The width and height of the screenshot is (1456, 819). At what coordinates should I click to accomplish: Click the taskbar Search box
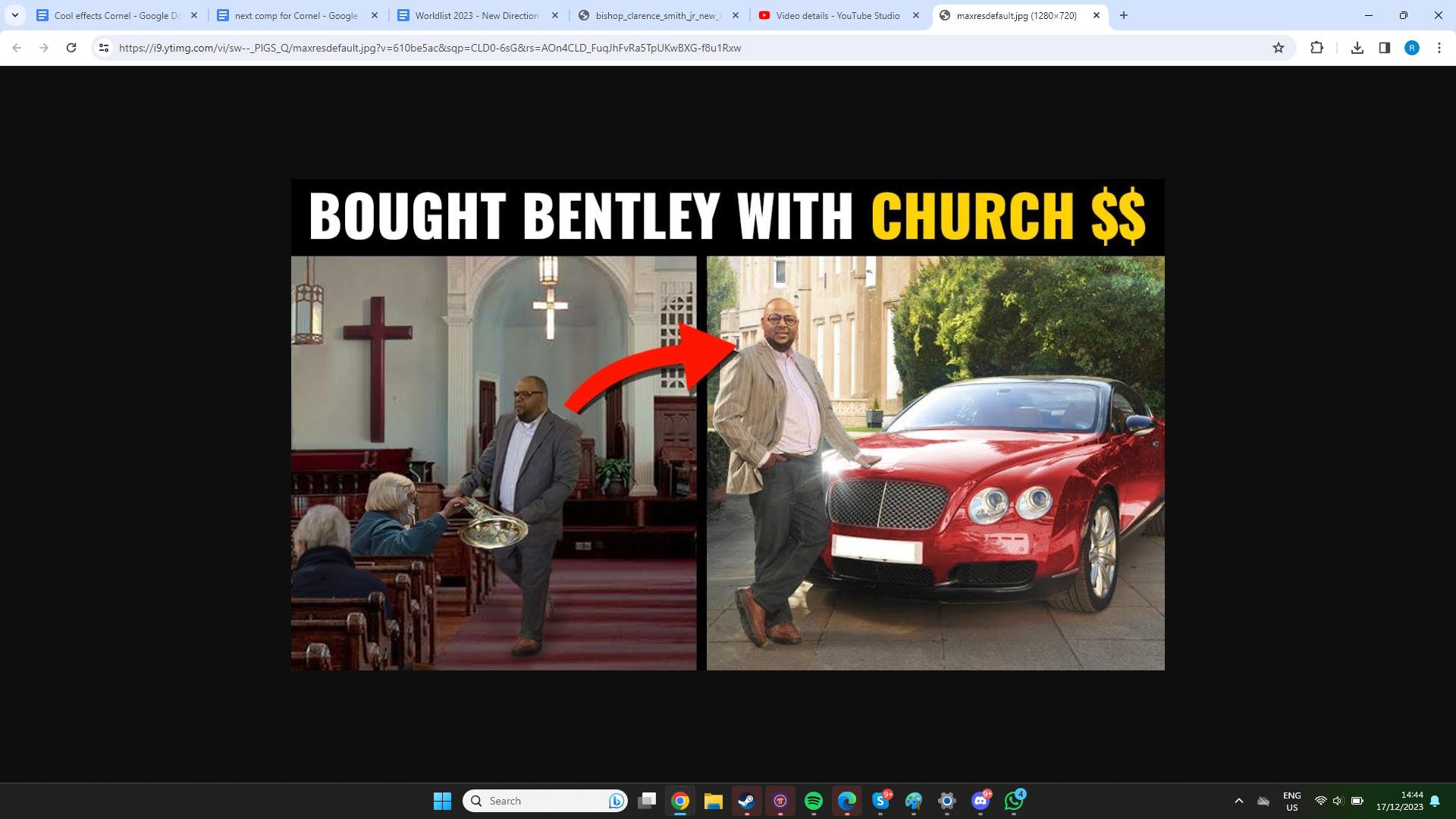[545, 801]
